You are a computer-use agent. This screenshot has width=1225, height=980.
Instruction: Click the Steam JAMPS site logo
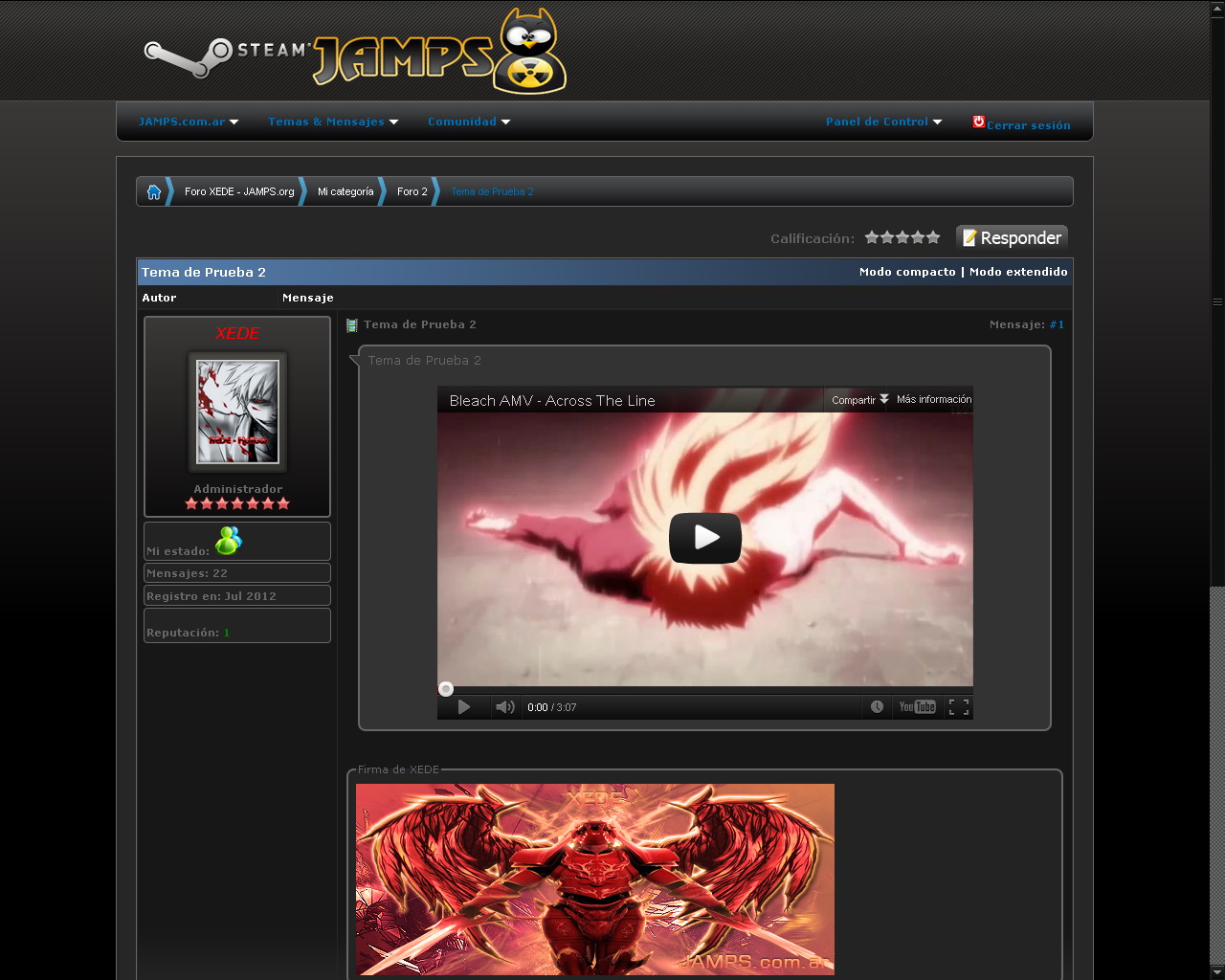point(354,55)
